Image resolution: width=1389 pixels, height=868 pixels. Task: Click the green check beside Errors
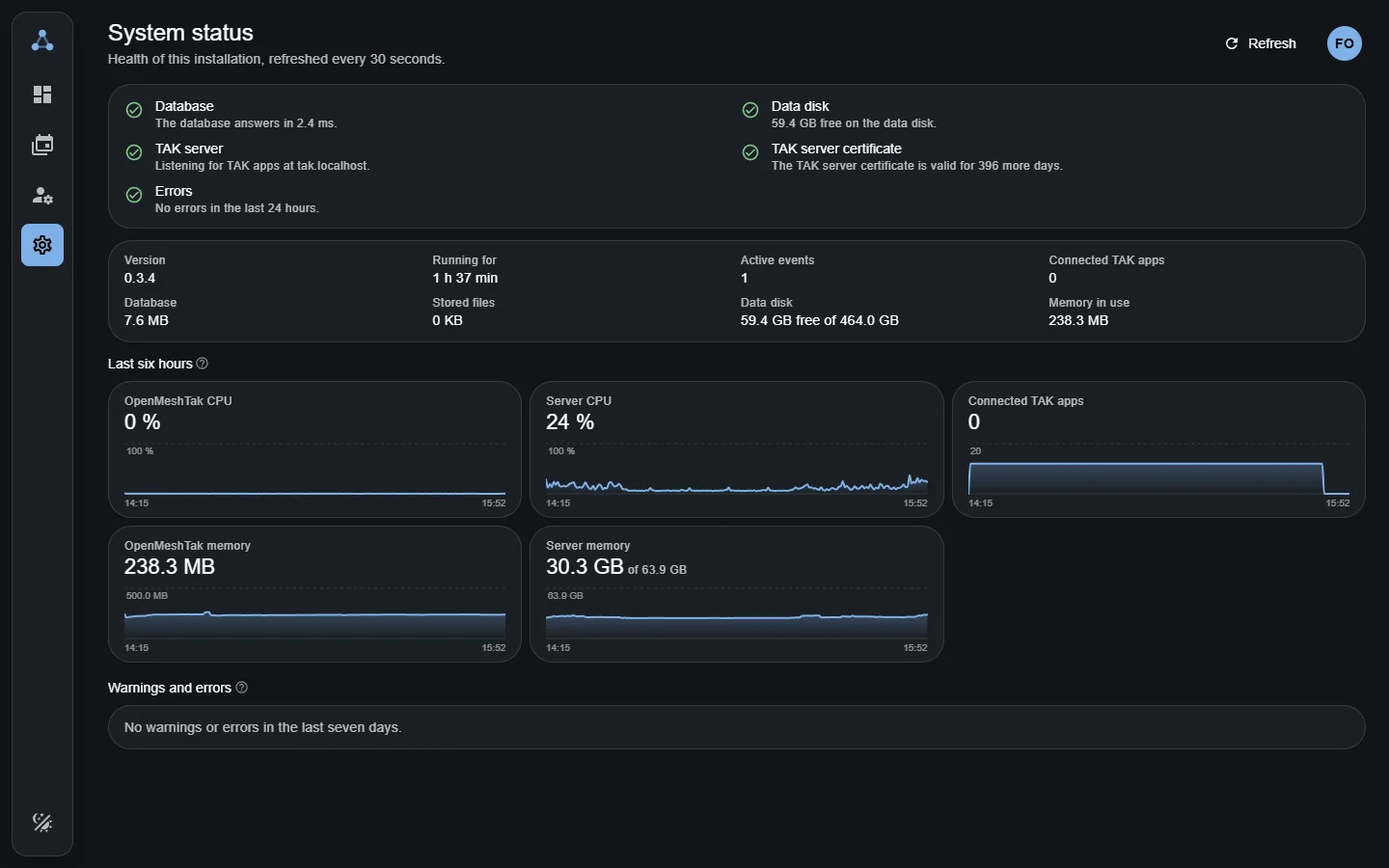tap(134, 195)
